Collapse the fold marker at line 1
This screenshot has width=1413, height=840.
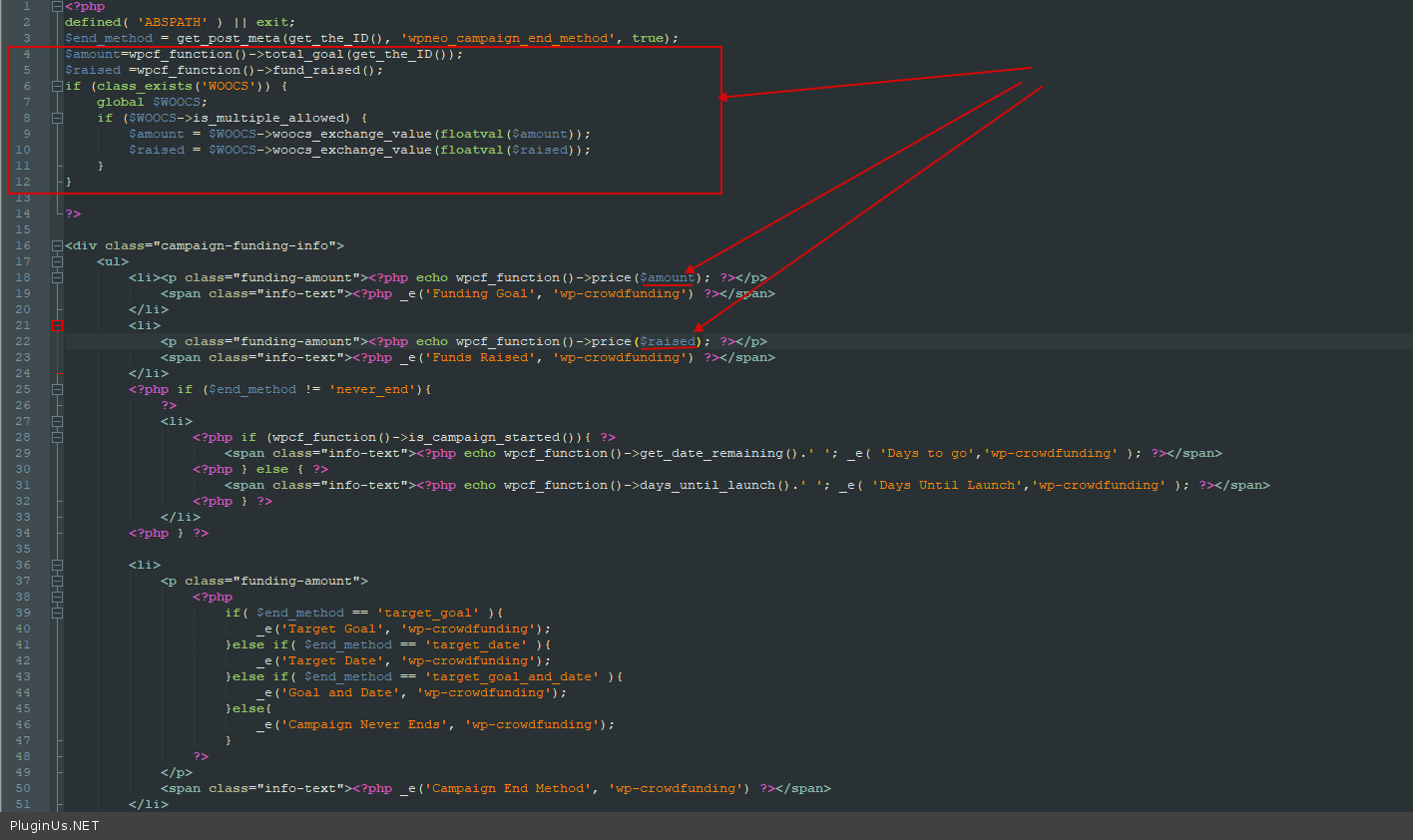click(x=57, y=6)
